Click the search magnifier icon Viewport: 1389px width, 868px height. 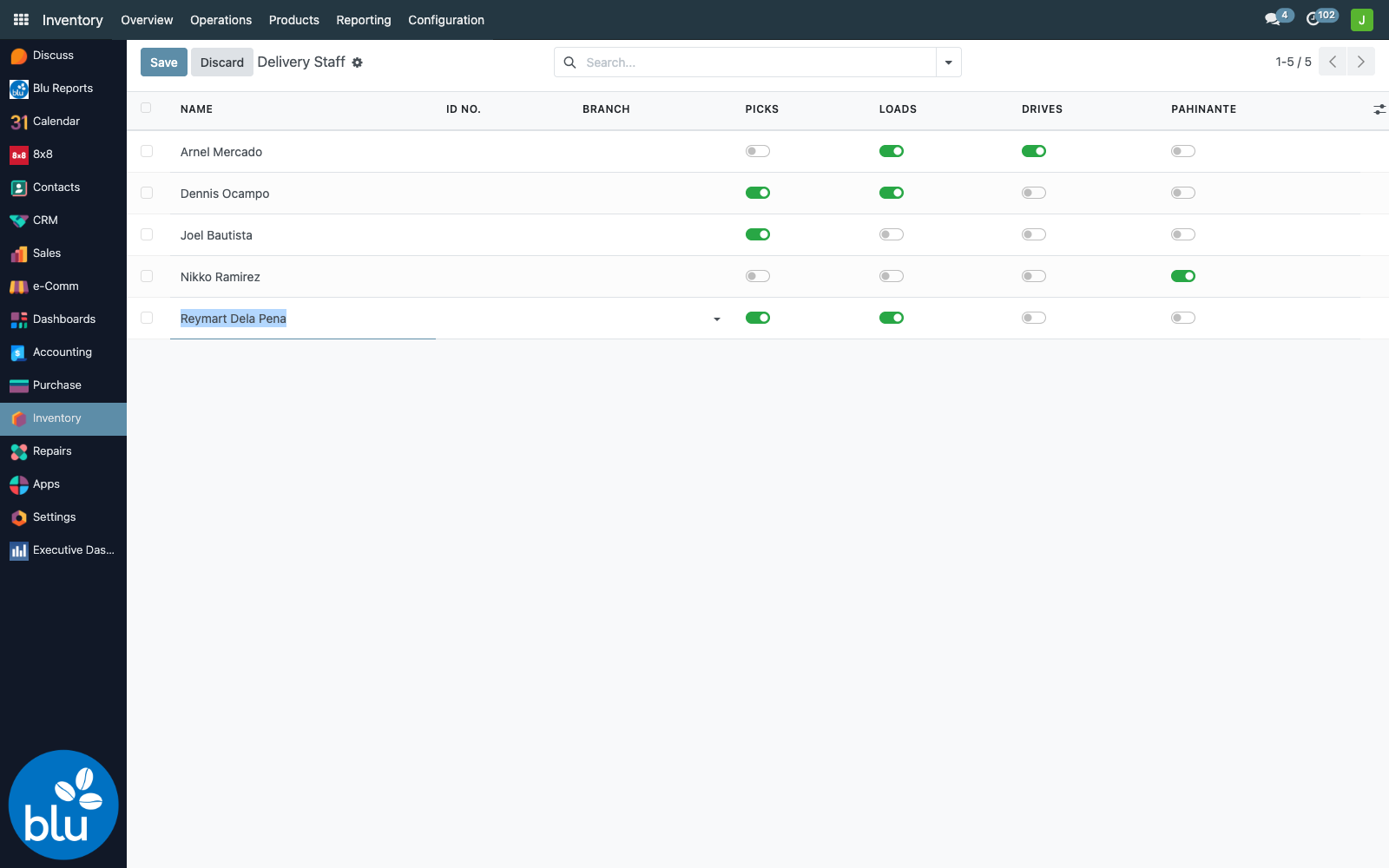(569, 62)
